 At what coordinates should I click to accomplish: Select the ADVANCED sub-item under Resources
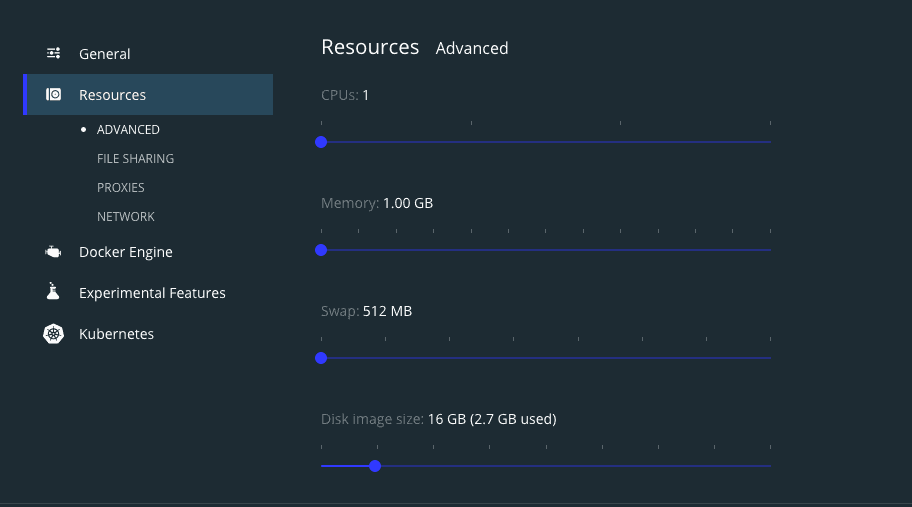click(128, 130)
